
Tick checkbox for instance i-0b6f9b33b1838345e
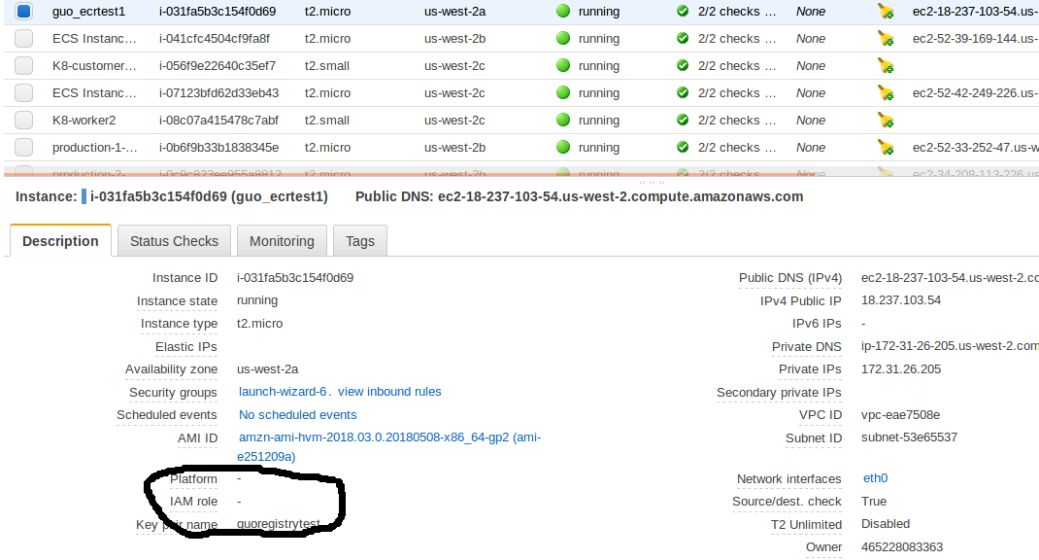coord(25,148)
